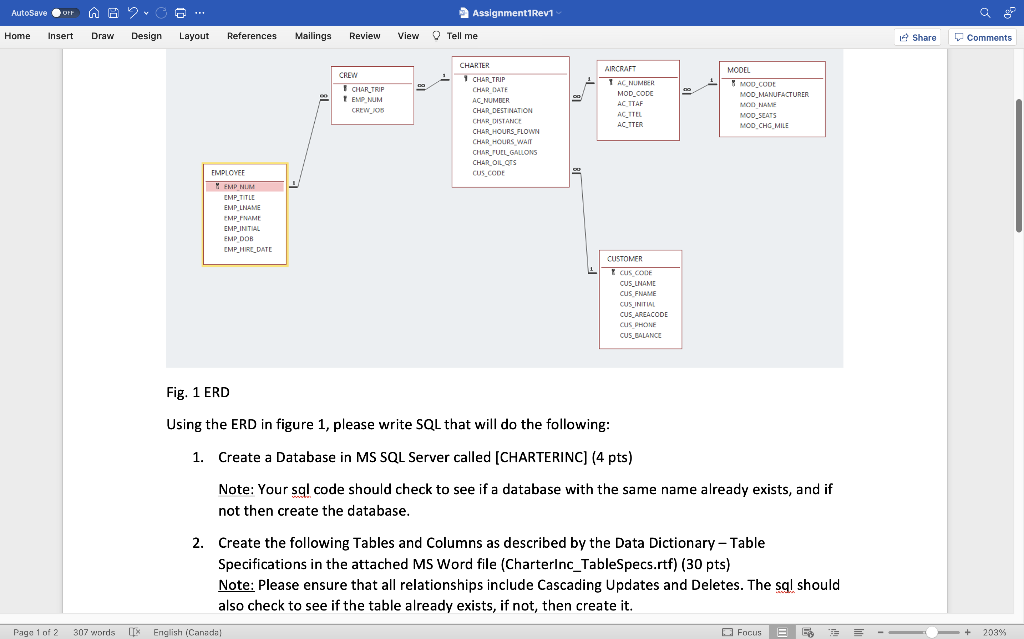The image size is (1024, 639).
Task: Open the Insert ribbon tab
Action: click(x=60, y=36)
